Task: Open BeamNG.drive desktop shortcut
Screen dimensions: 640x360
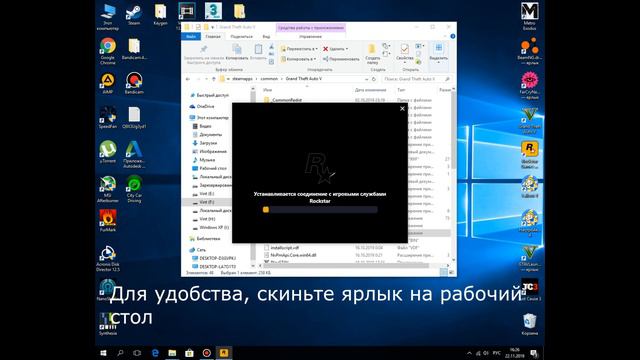Action: pyautogui.click(x=529, y=51)
